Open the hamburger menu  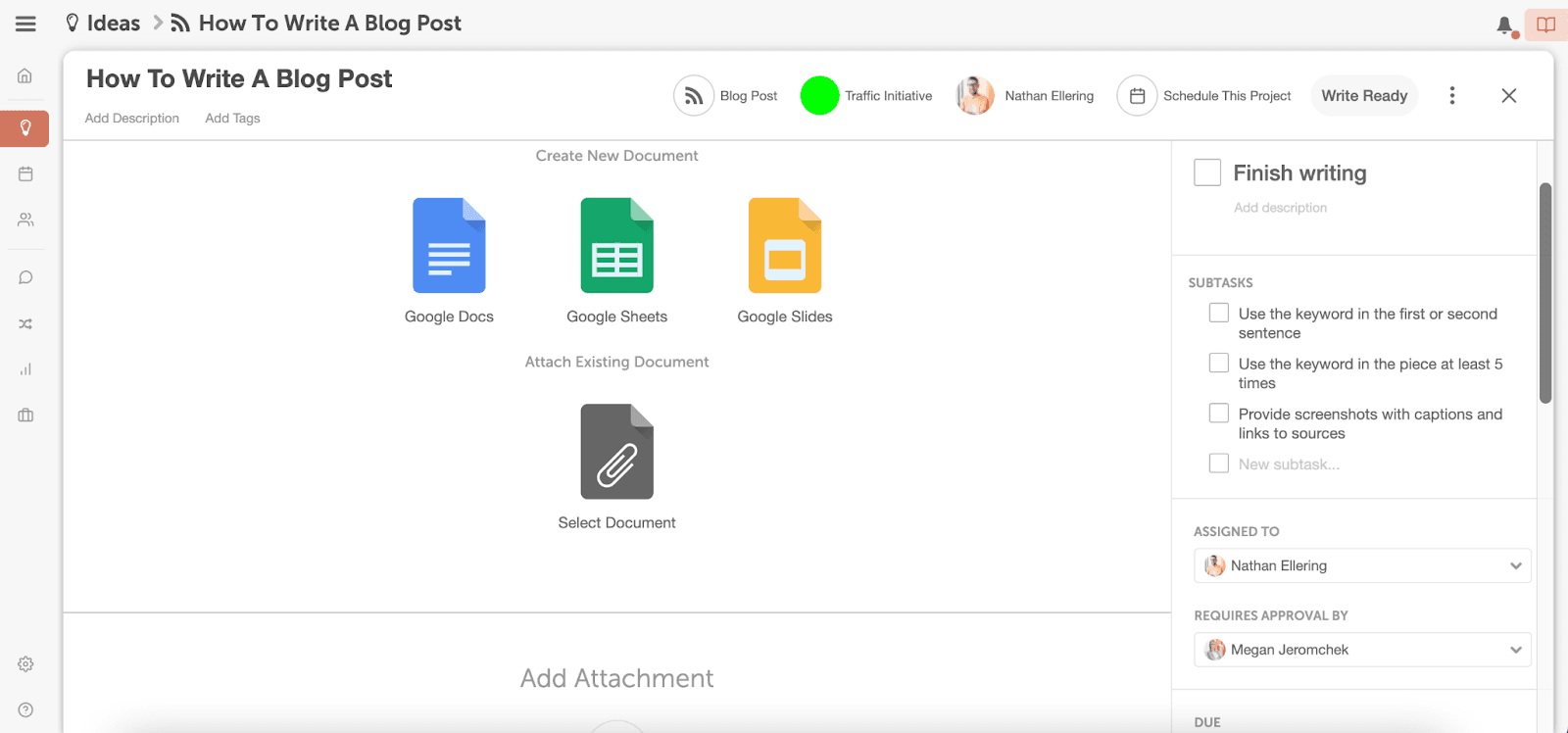point(25,24)
